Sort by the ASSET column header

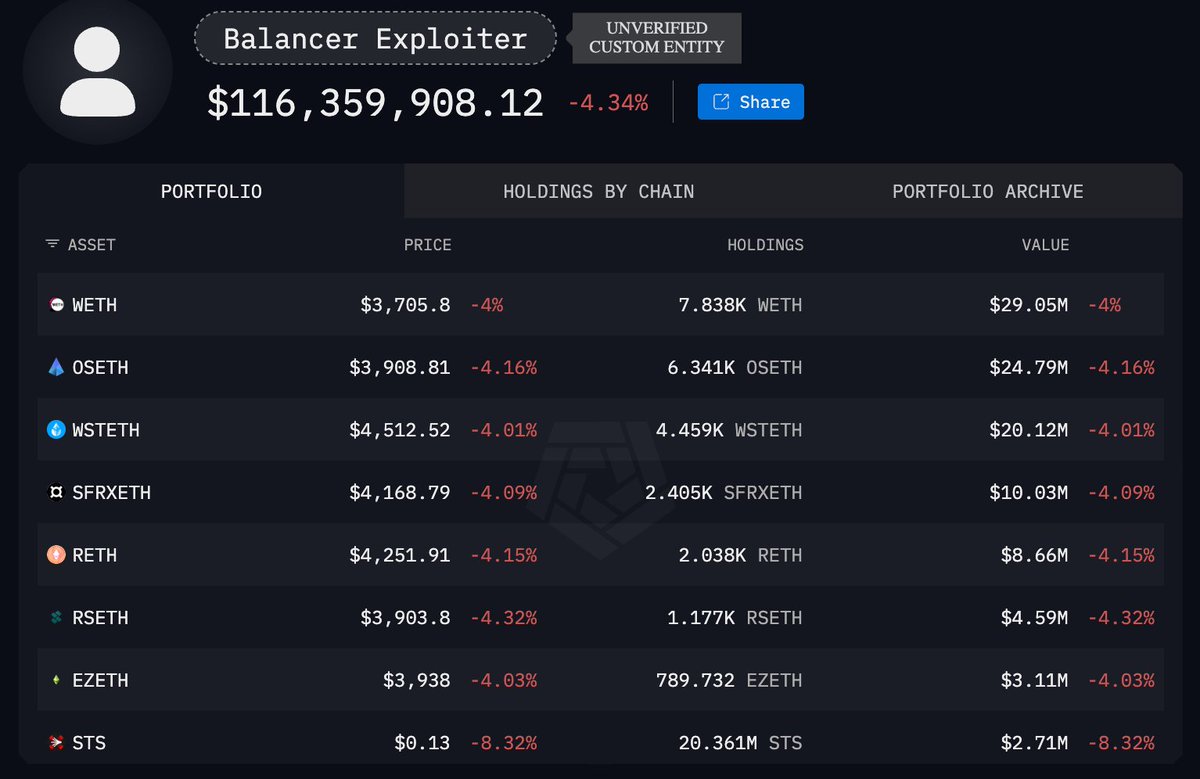pos(92,245)
